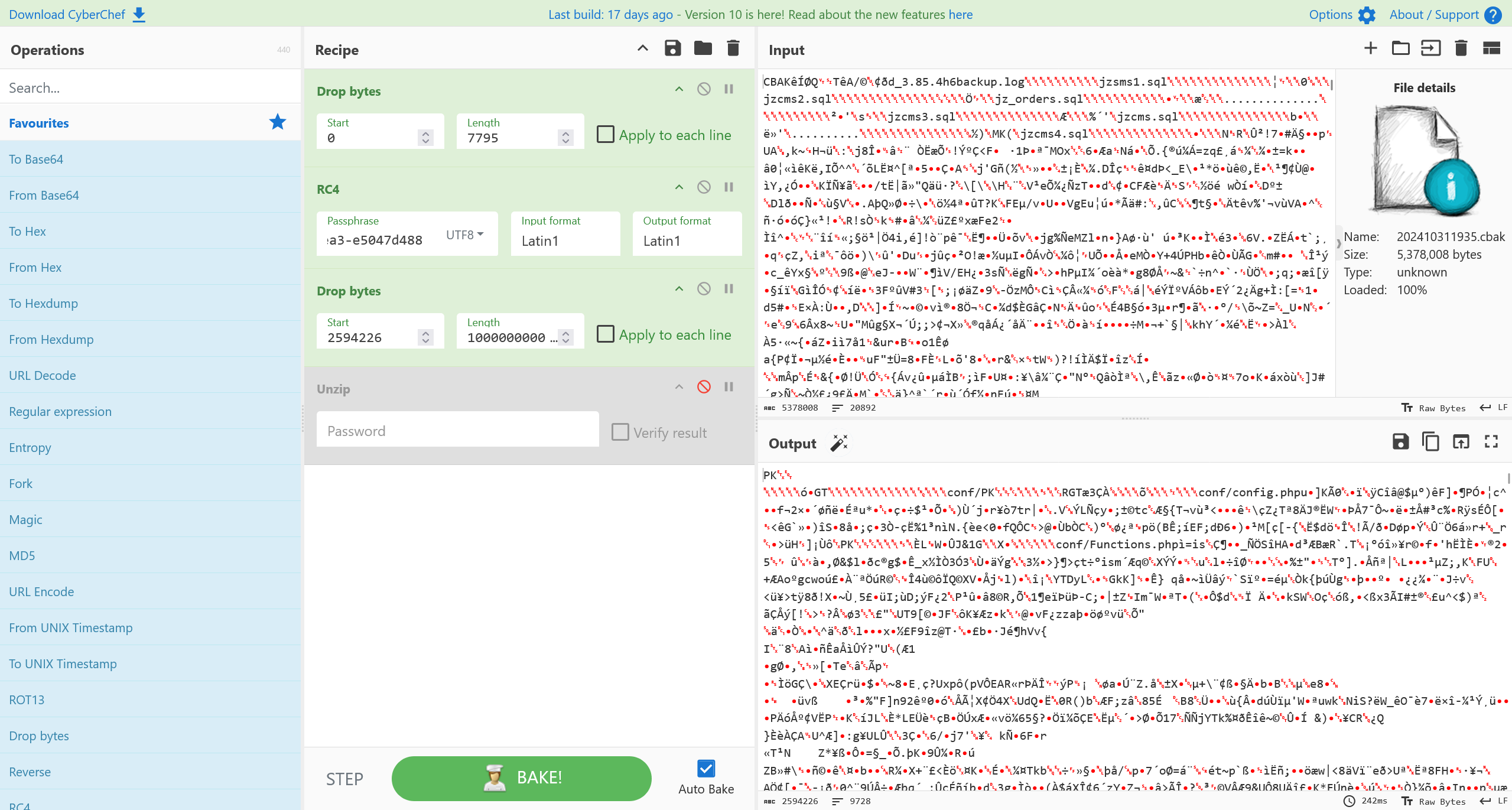Clear input and output trash icon
This screenshot has width=1512, height=810.
(1461, 48)
